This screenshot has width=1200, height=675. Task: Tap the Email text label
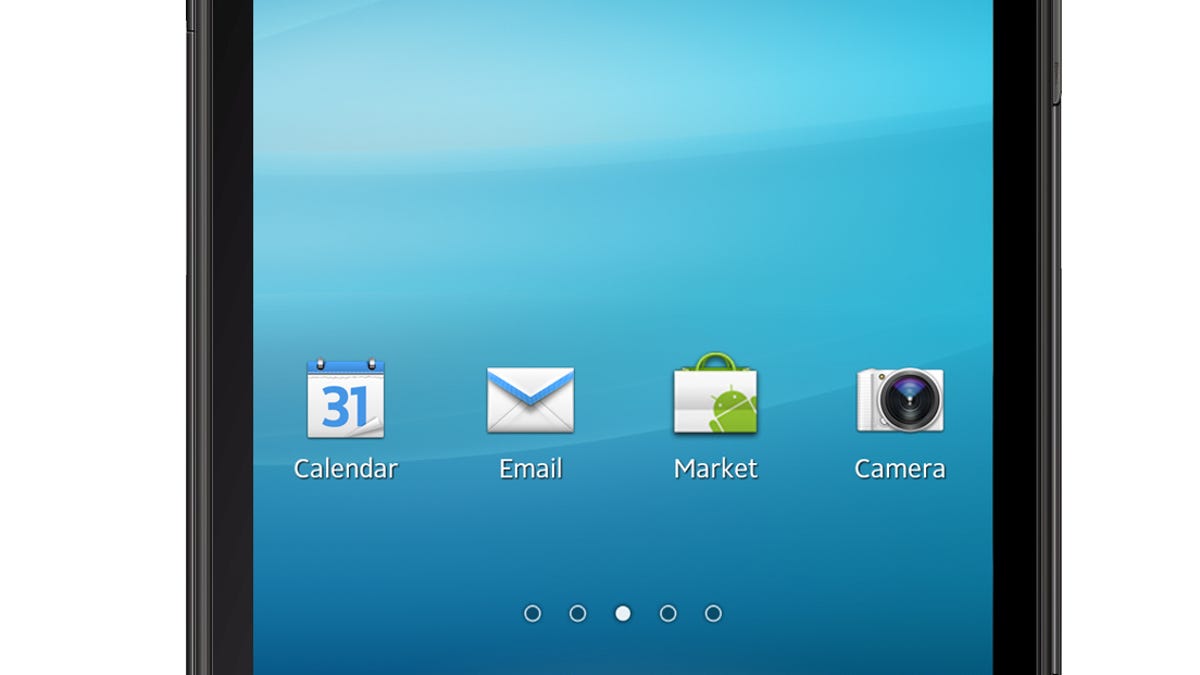(530, 468)
